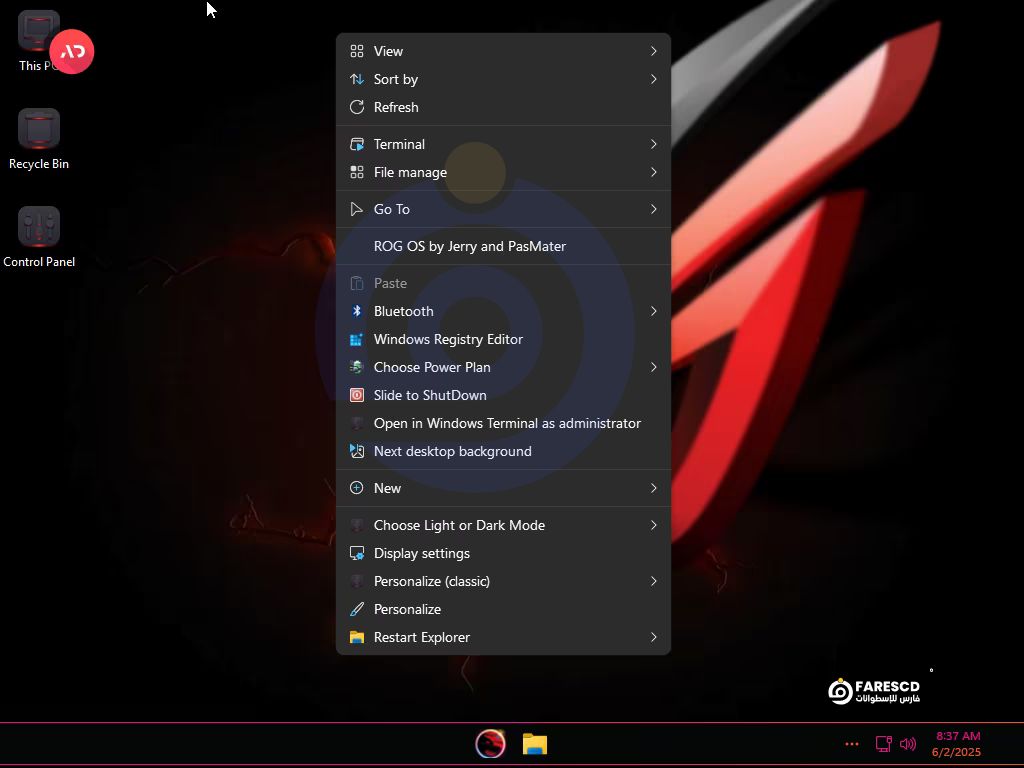Image resolution: width=1024 pixels, height=768 pixels.
Task: Click the Go To pointer icon
Action: [357, 209]
